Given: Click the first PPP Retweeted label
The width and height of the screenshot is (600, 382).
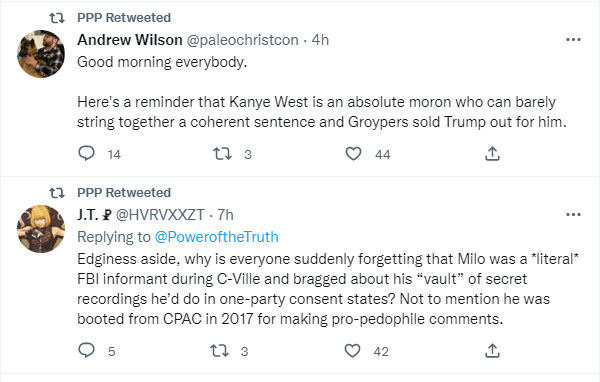Looking at the screenshot, I should 124,18.
